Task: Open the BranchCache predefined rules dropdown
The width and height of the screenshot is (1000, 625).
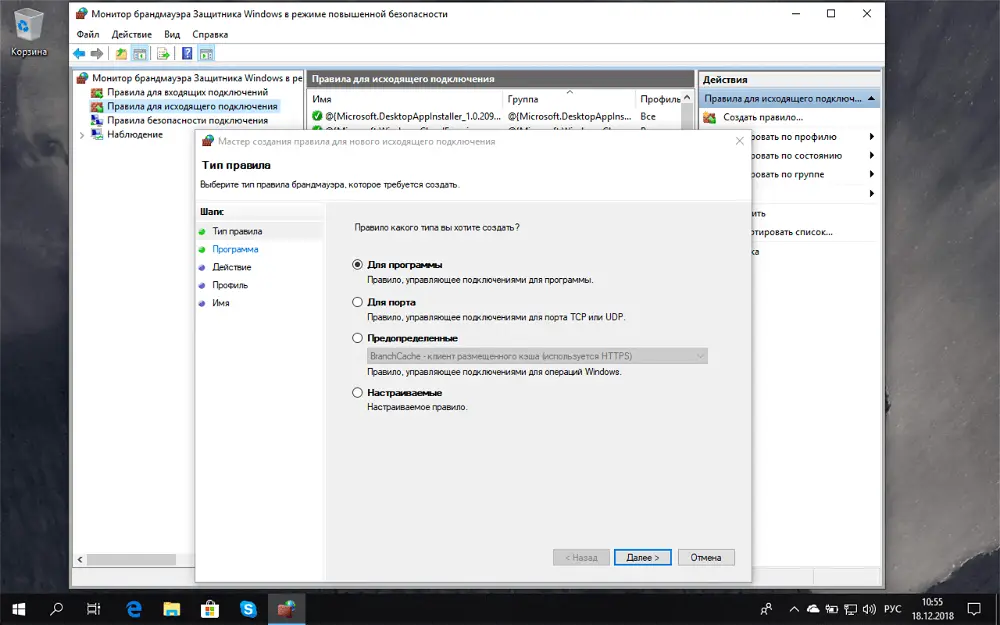Action: (x=699, y=356)
